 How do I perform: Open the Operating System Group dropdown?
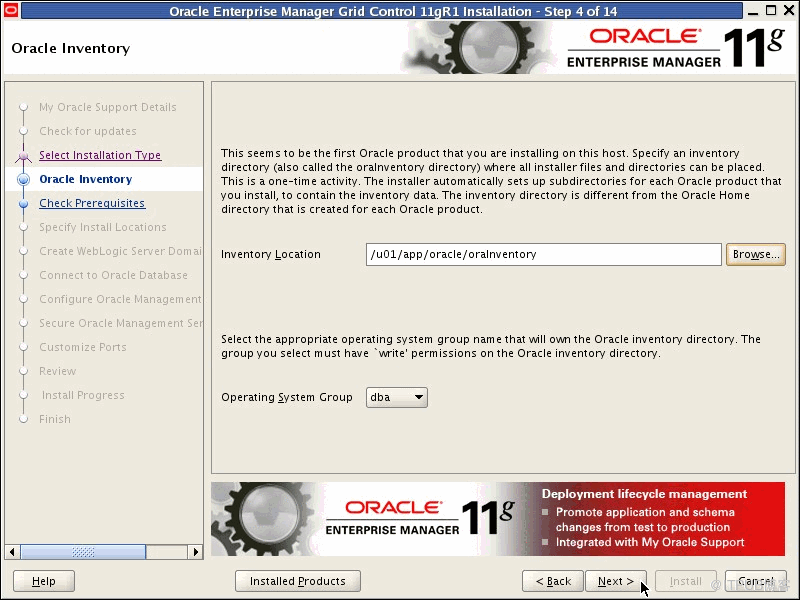click(396, 397)
